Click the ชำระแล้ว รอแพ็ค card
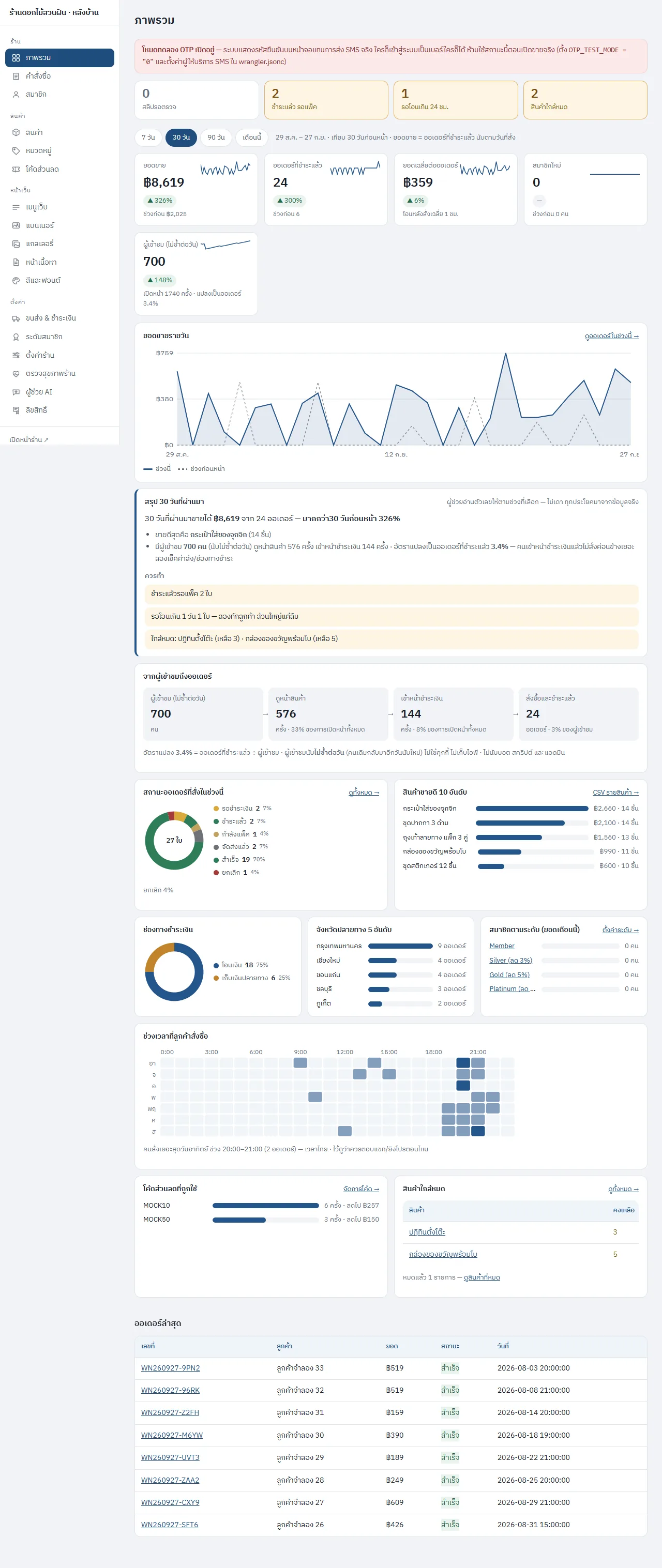Image resolution: width=662 pixels, height=1568 pixels. tap(326, 100)
